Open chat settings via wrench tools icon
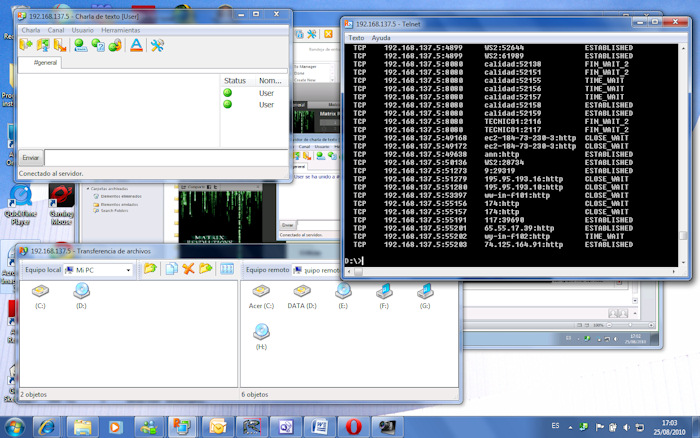 point(157,45)
